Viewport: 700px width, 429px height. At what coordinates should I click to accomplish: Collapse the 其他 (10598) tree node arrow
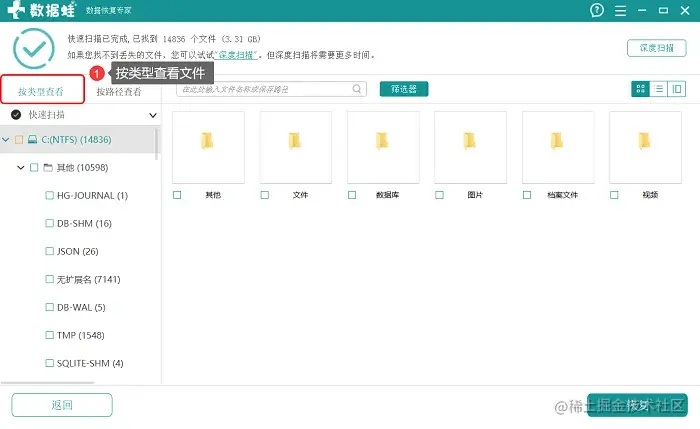pos(21,167)
